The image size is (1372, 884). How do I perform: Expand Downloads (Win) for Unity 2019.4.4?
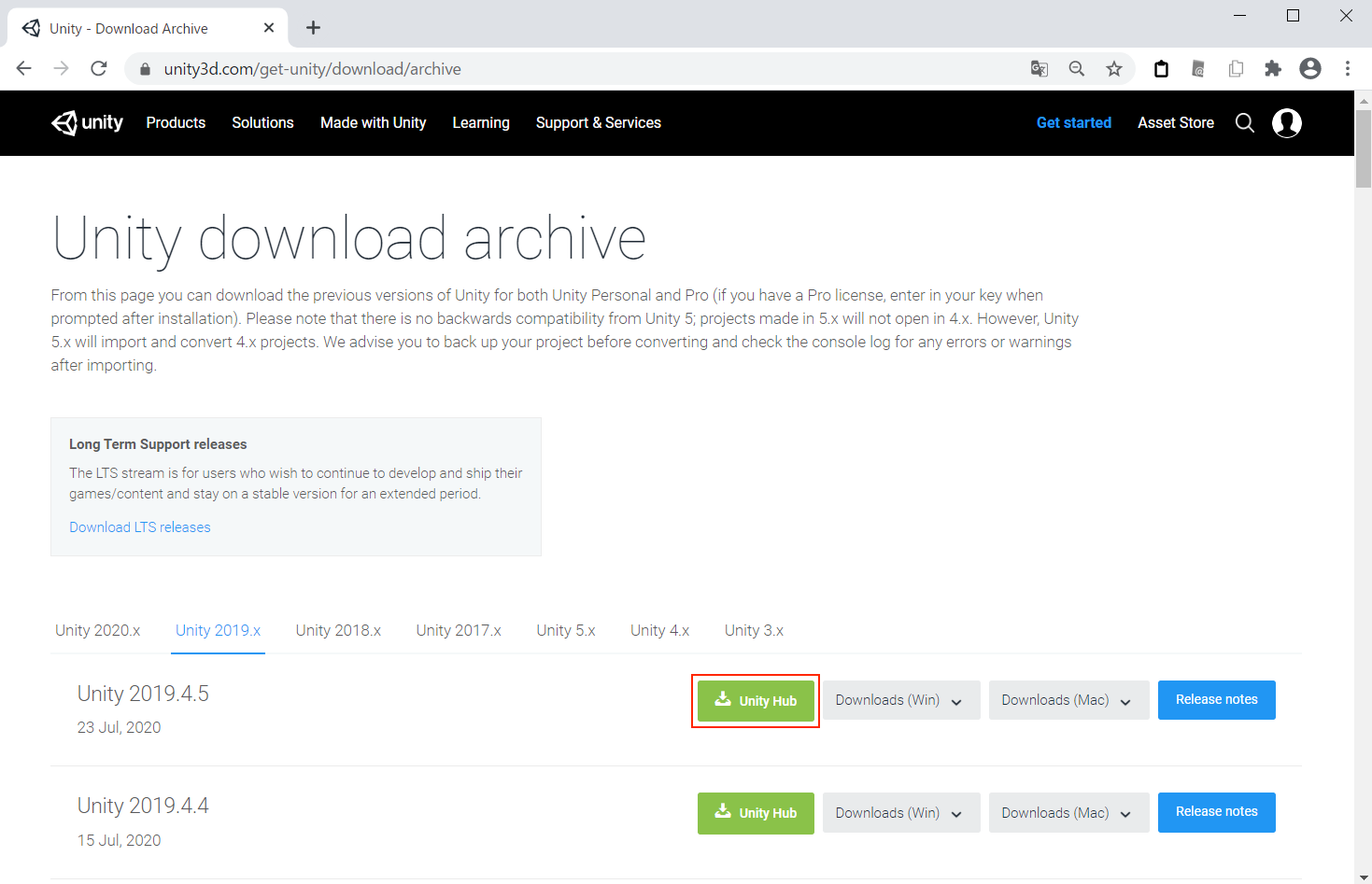899,813
